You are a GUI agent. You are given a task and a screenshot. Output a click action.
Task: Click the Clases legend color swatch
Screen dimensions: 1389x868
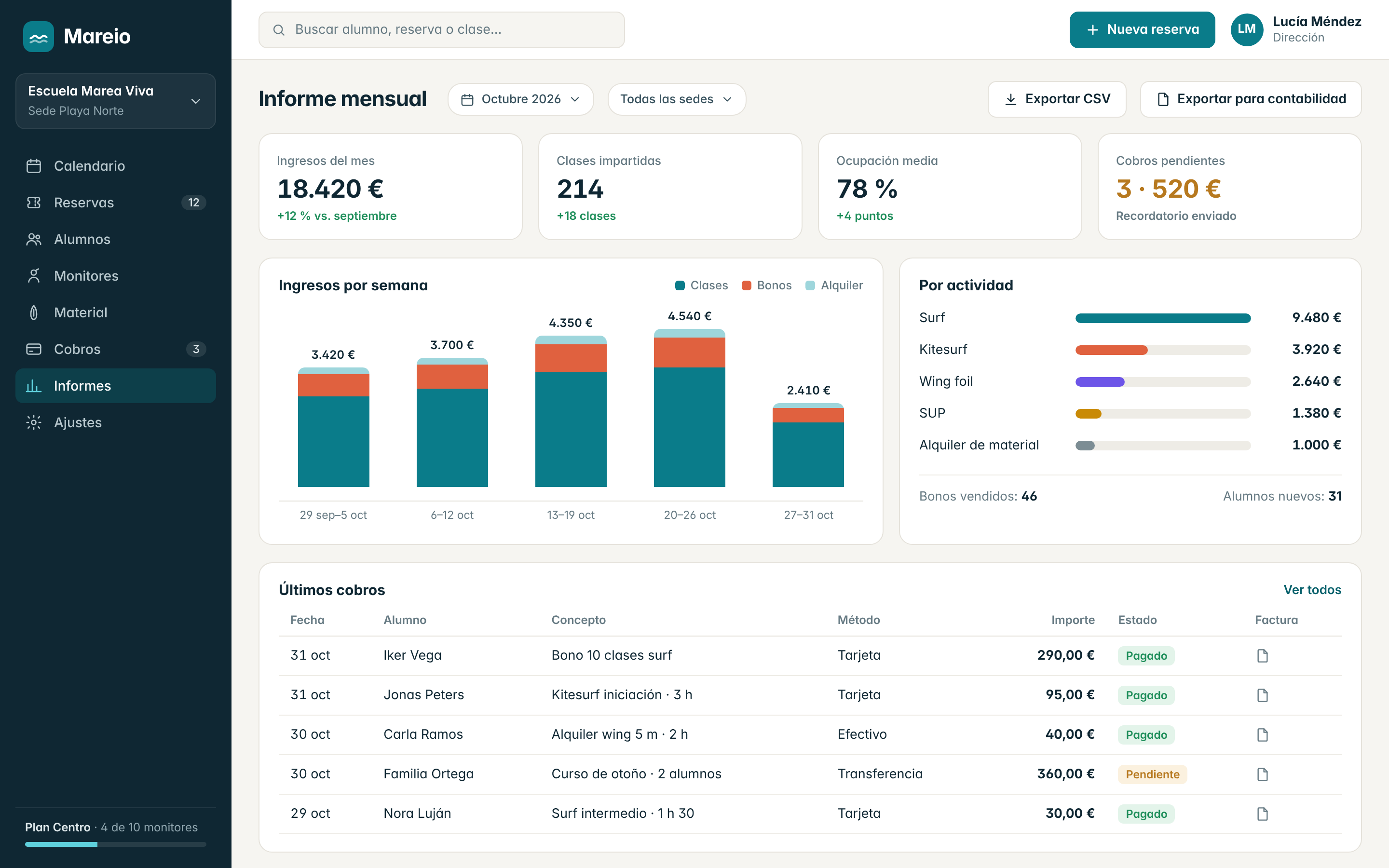(x=680, y=286)
